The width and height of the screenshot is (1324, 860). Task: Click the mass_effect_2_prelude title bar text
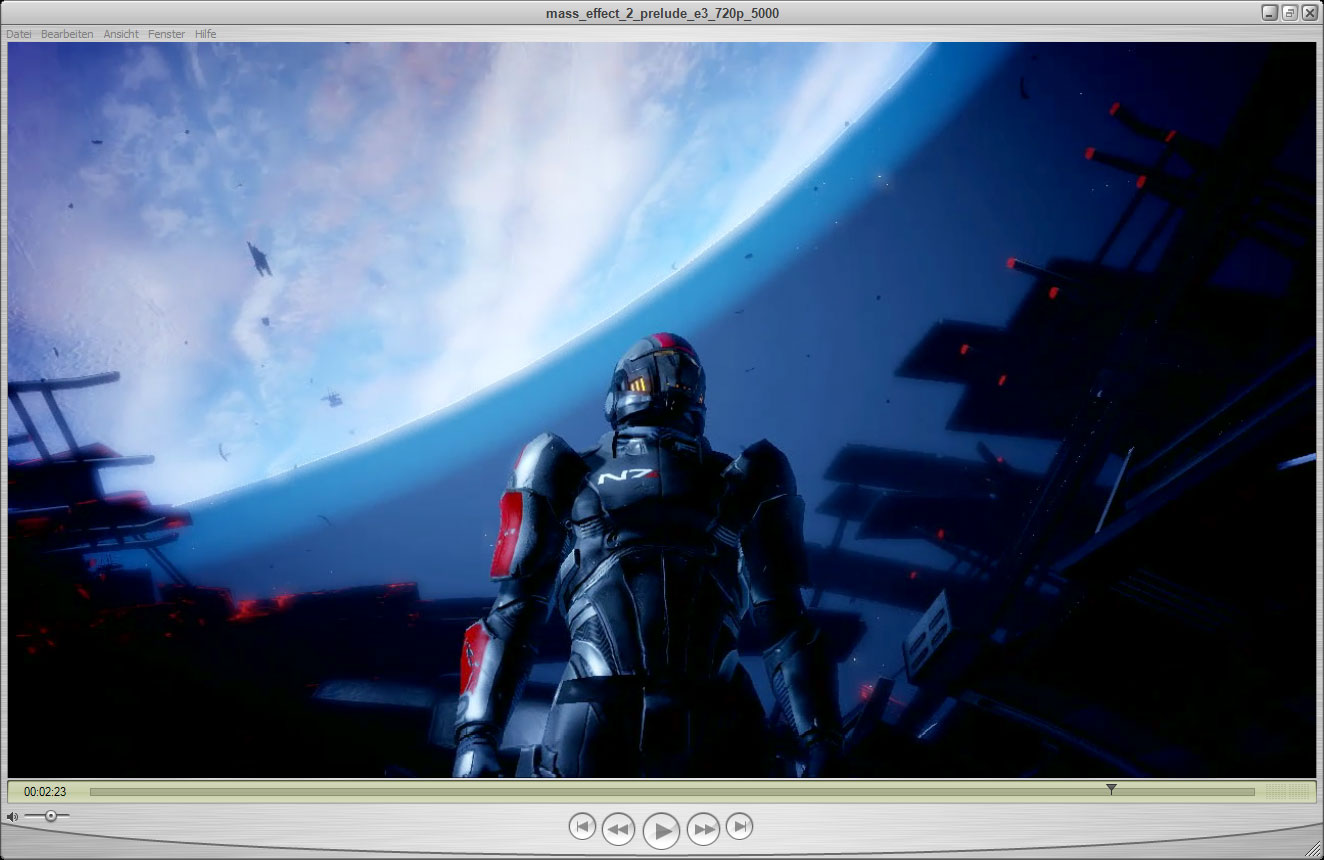pos(662,13)
